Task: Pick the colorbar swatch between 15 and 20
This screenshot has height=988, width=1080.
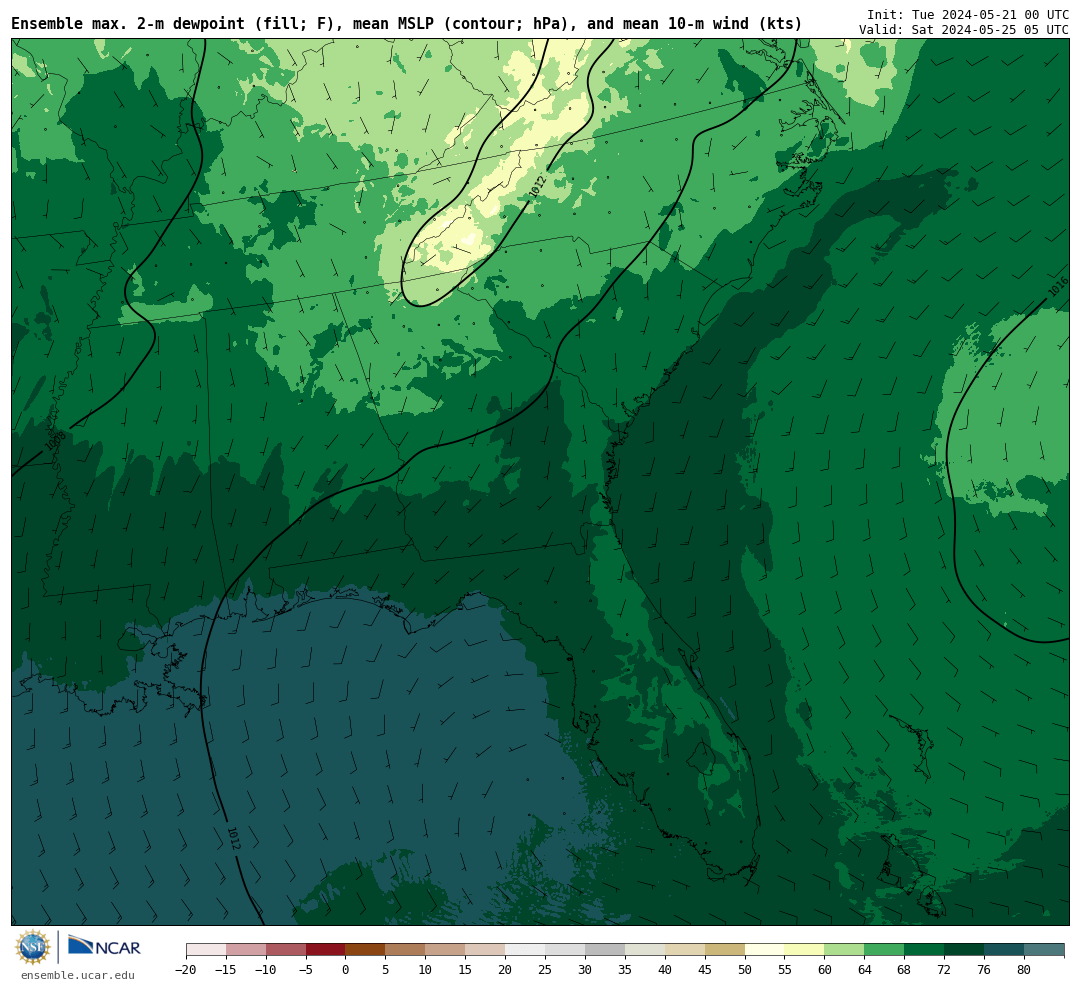Action: (486, 950)
